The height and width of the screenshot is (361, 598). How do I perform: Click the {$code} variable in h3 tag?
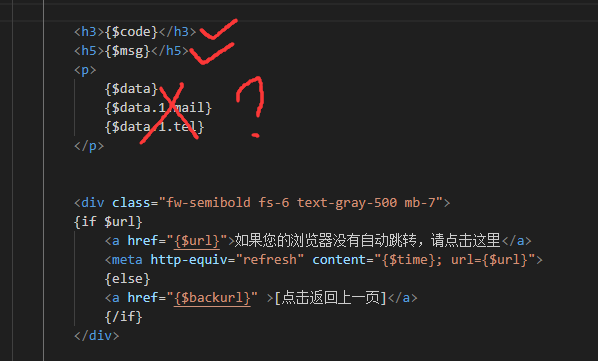(131, 32)
